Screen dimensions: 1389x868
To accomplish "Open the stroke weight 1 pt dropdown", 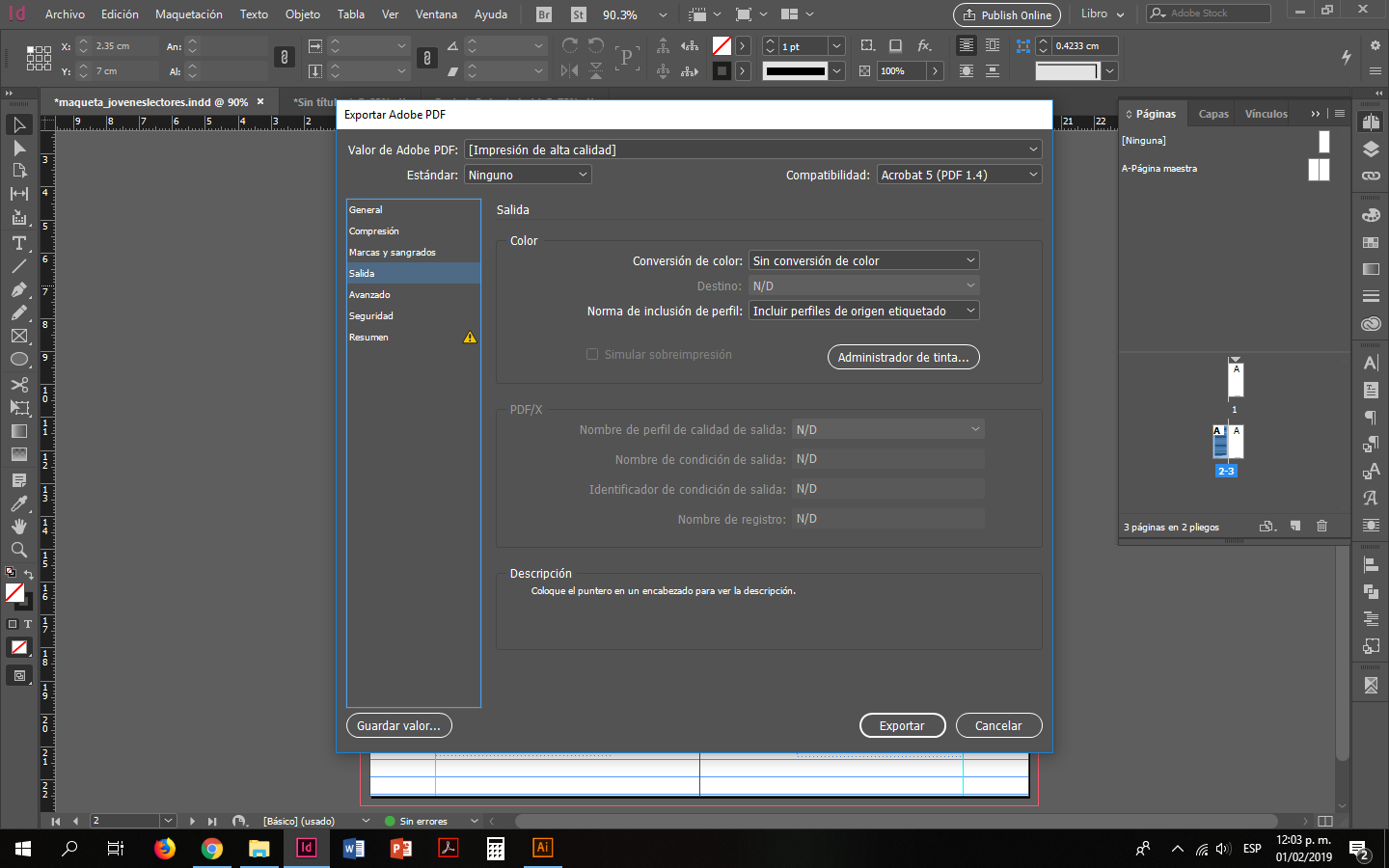I will [837, 45].
